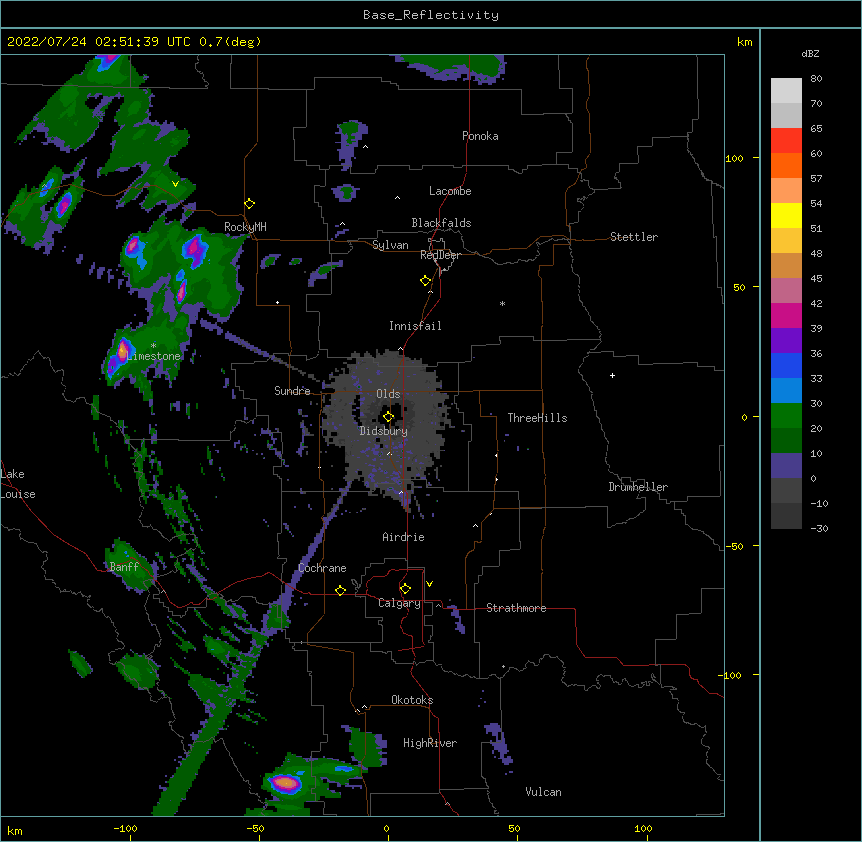Click the Blackfalds town label
The image size is (862, 842).
coord(441,223)
